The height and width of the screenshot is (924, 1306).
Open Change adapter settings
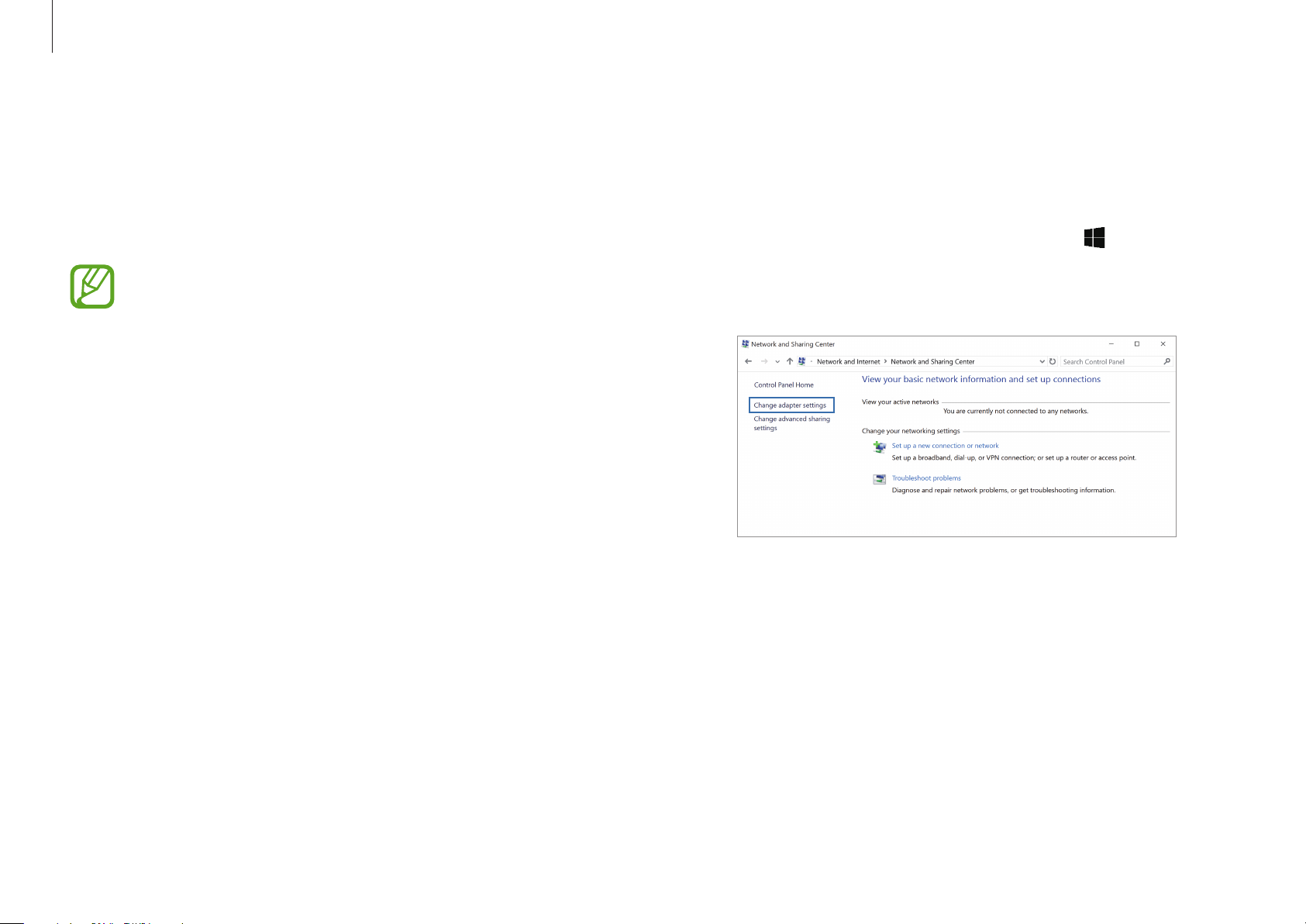tap(791, 405)
